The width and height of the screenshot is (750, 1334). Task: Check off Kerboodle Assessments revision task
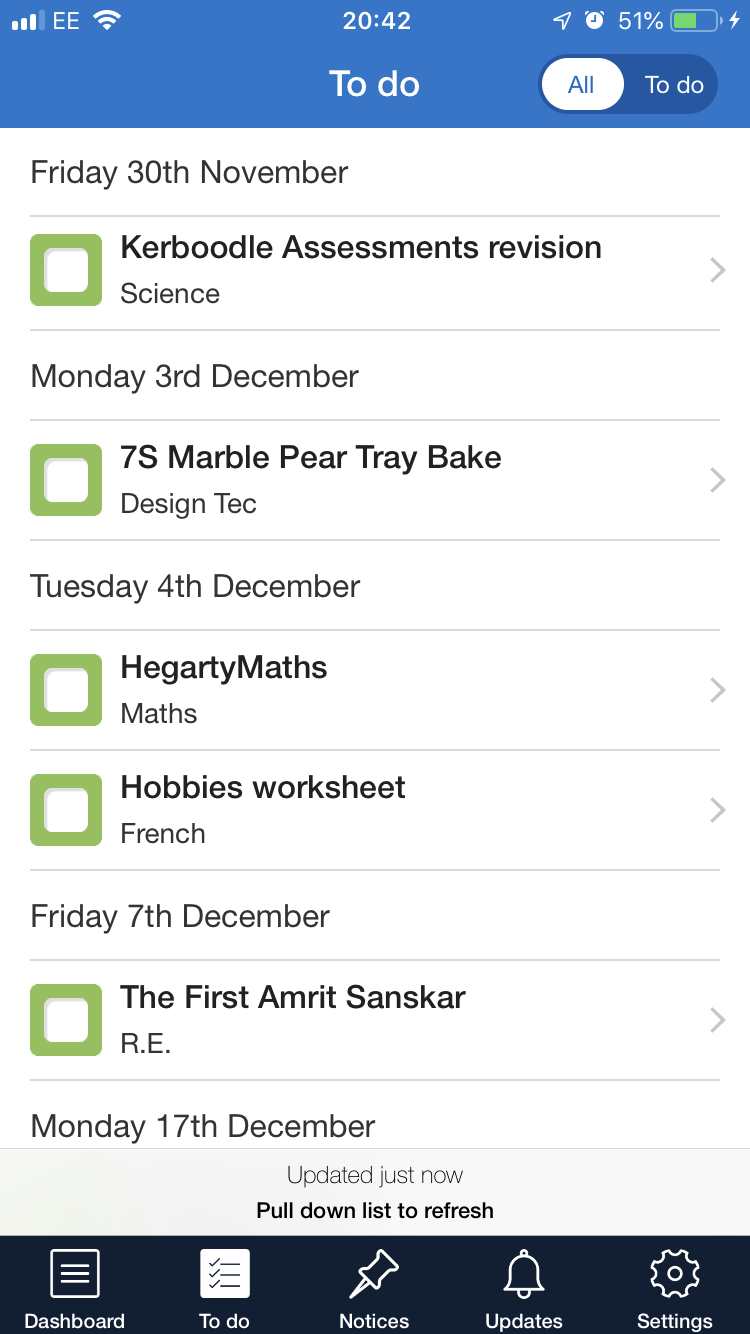point(66,270)
